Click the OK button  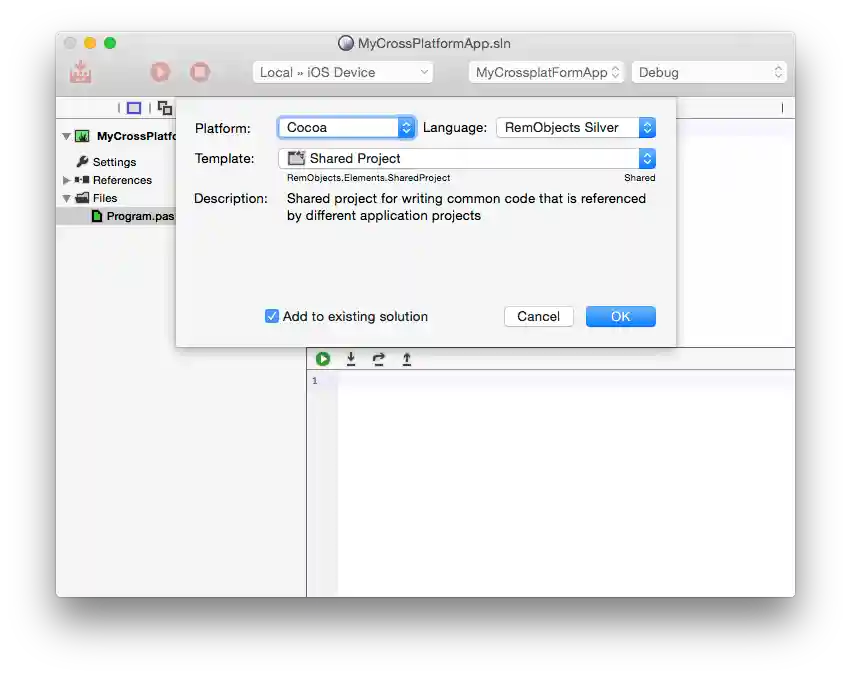(x=620, y=317)
